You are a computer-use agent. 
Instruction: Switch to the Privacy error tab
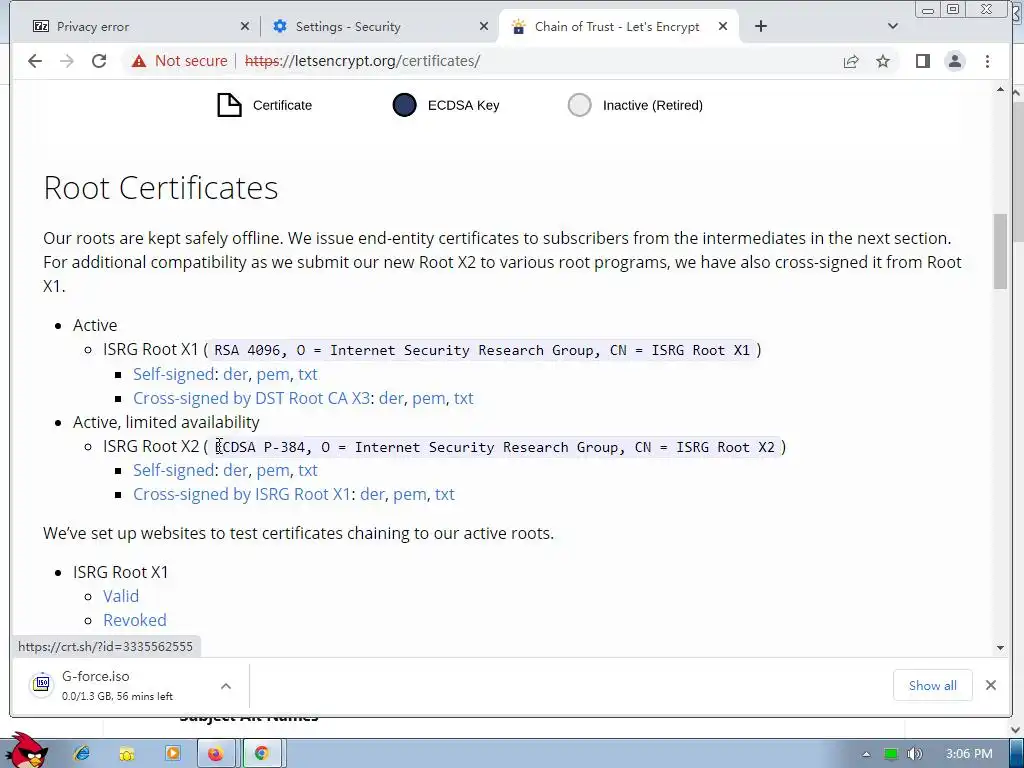click(x=140, y=27)
